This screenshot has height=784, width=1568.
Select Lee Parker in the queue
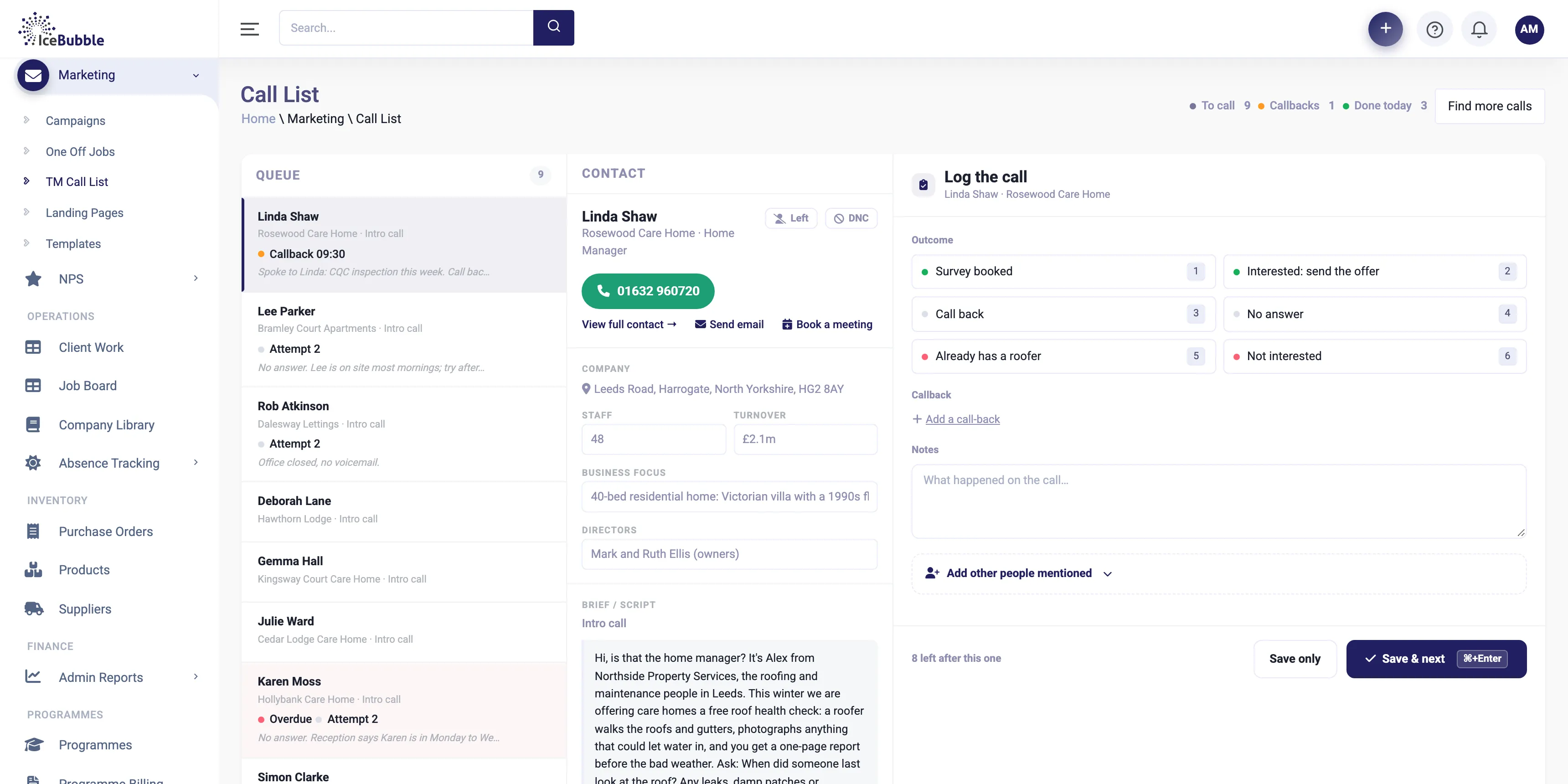[403, 339]
